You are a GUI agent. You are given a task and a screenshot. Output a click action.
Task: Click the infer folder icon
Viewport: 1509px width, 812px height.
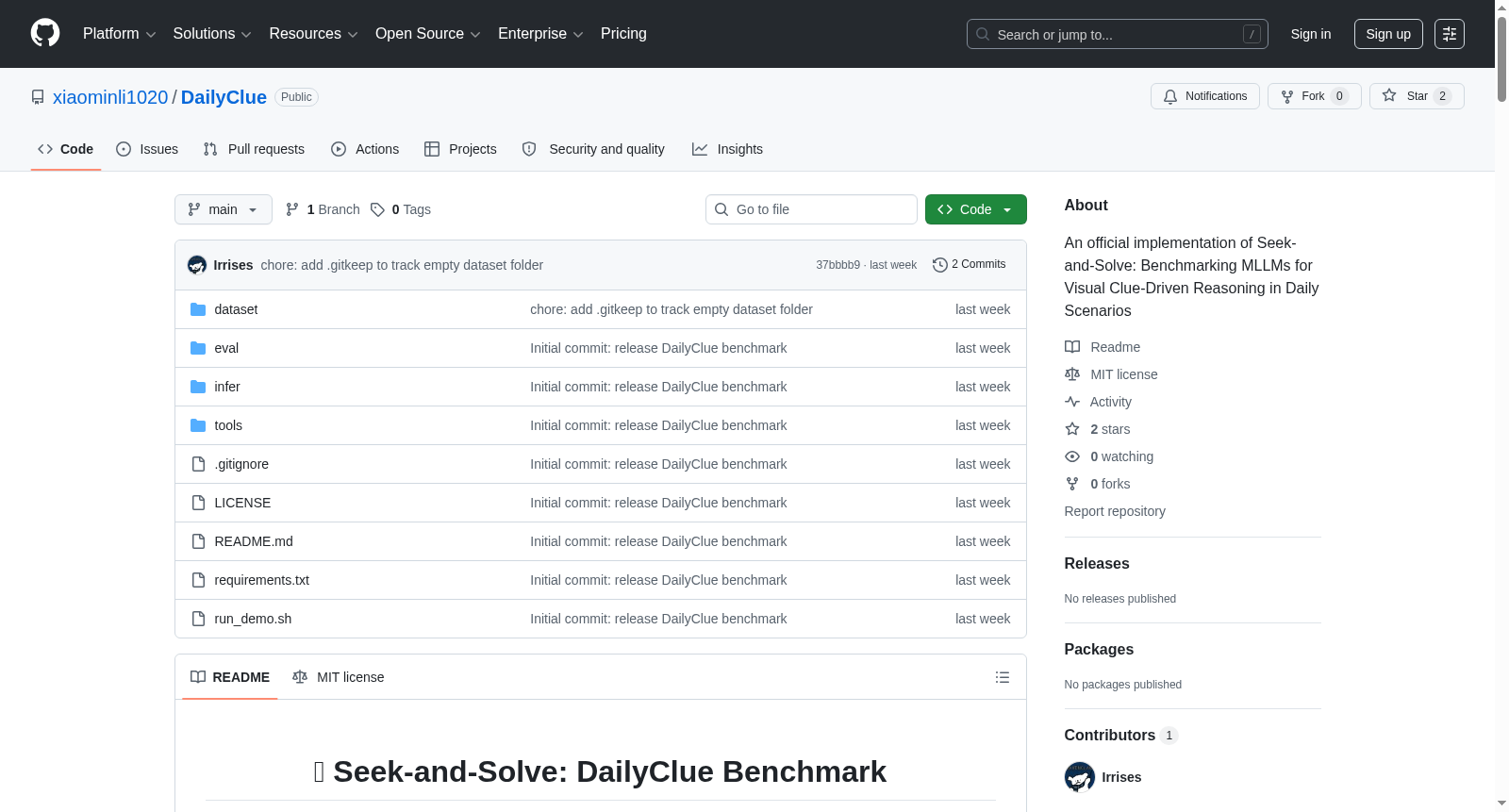point(198,387)
